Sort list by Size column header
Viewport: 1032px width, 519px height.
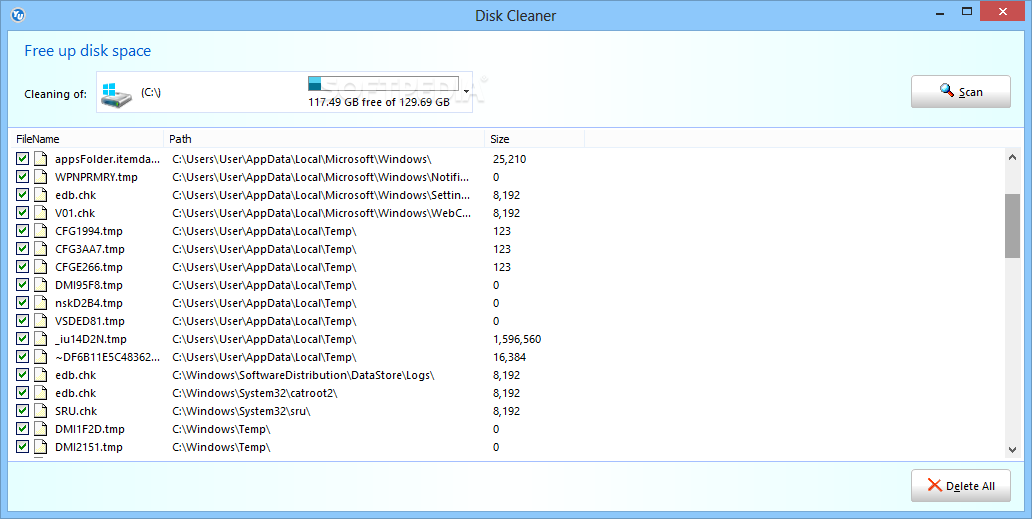coord(534,139)
